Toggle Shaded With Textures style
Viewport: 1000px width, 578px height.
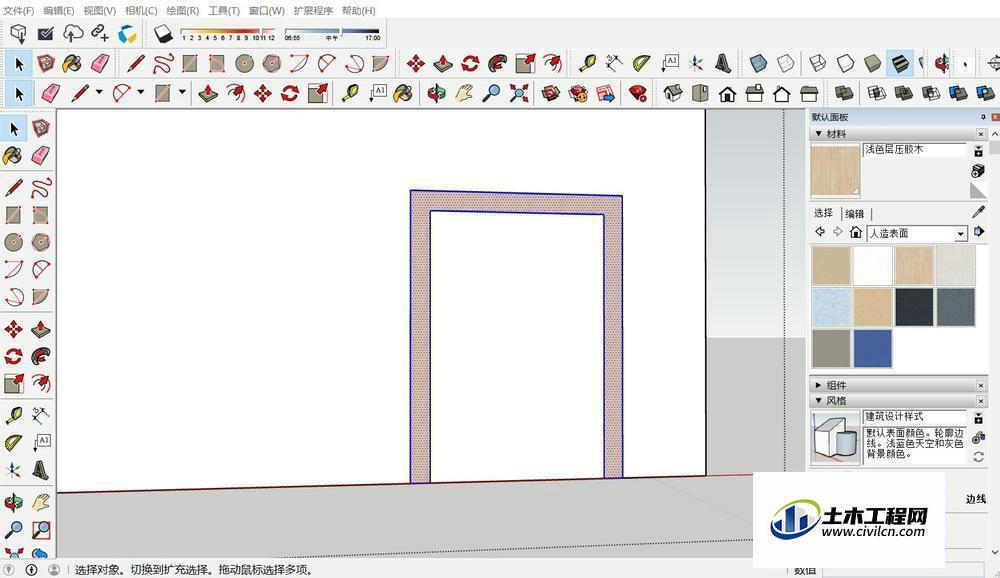click(900, 63)
